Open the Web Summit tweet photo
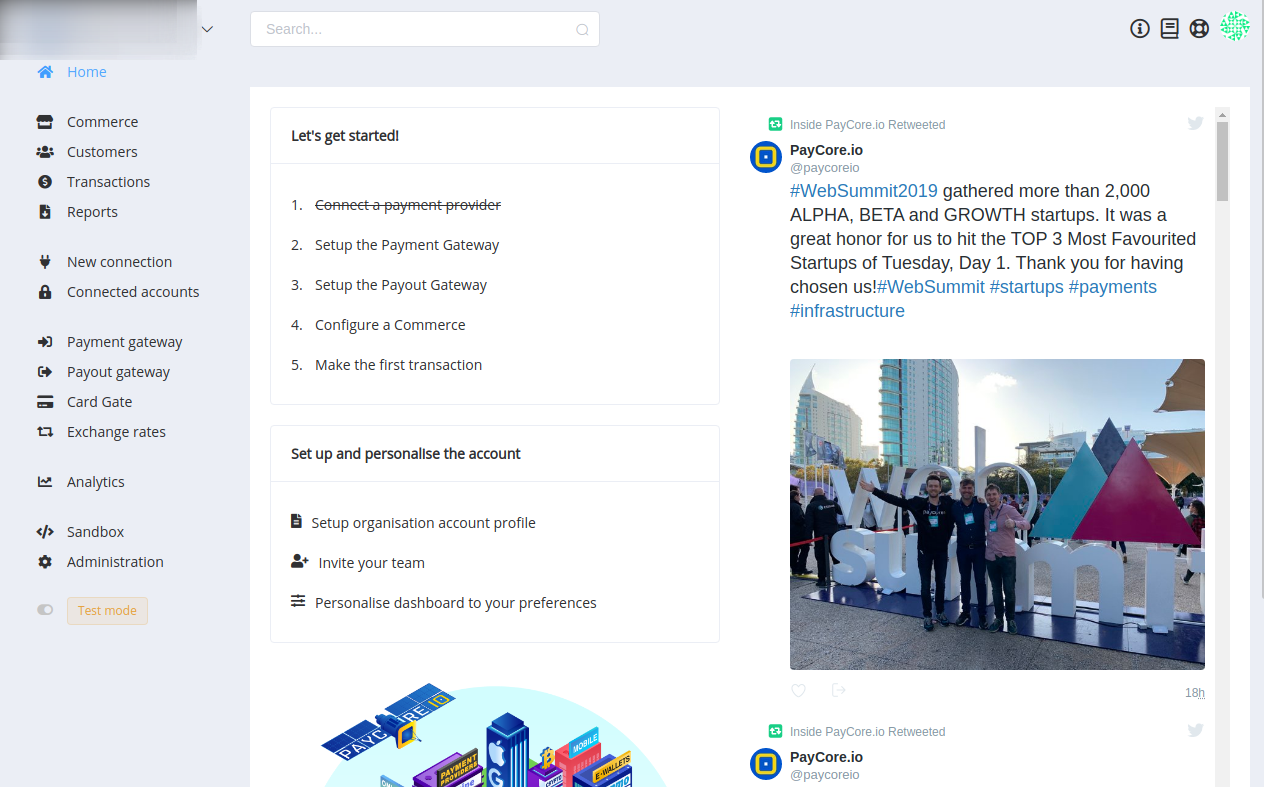 pos(997,514)
